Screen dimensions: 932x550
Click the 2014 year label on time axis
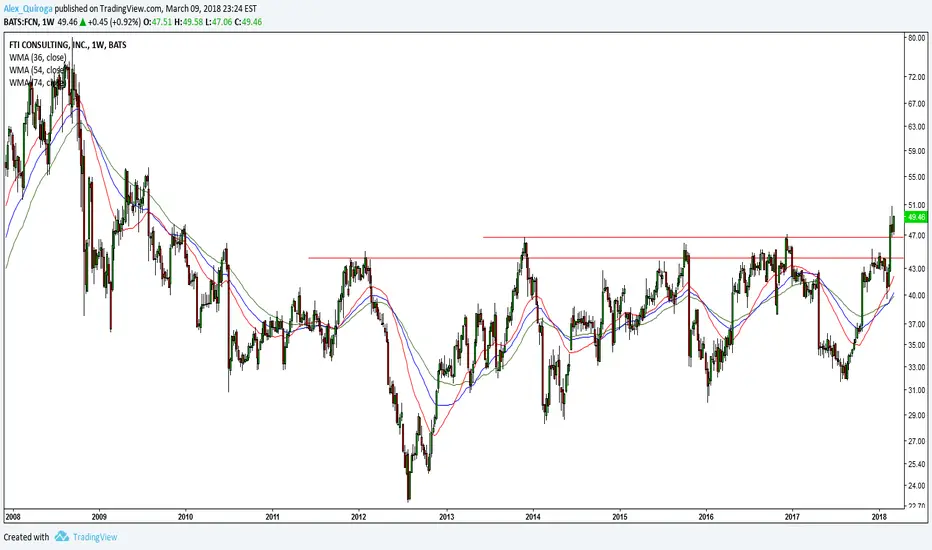[x=533, y=517]
